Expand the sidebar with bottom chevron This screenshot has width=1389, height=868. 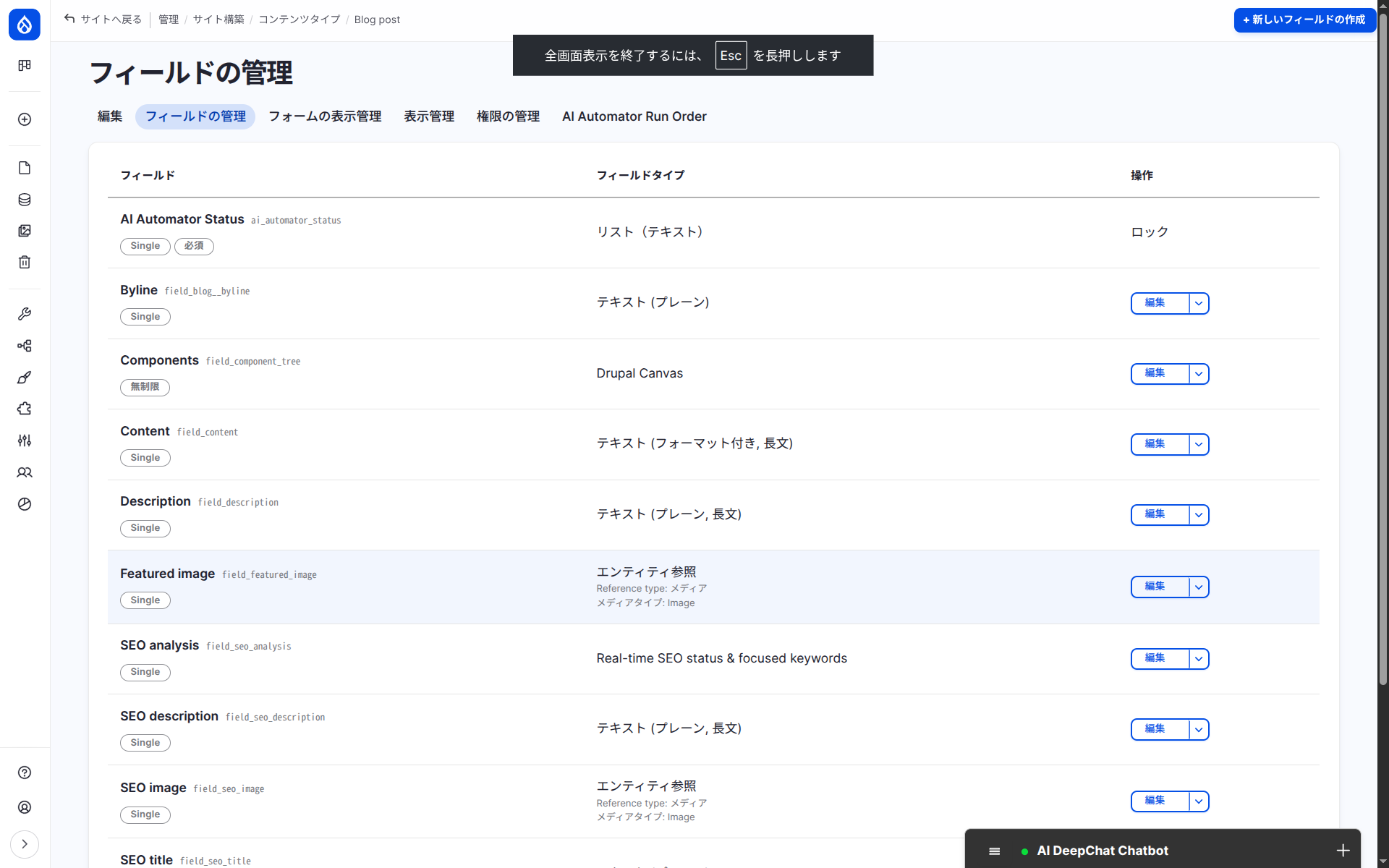(25, 844)
